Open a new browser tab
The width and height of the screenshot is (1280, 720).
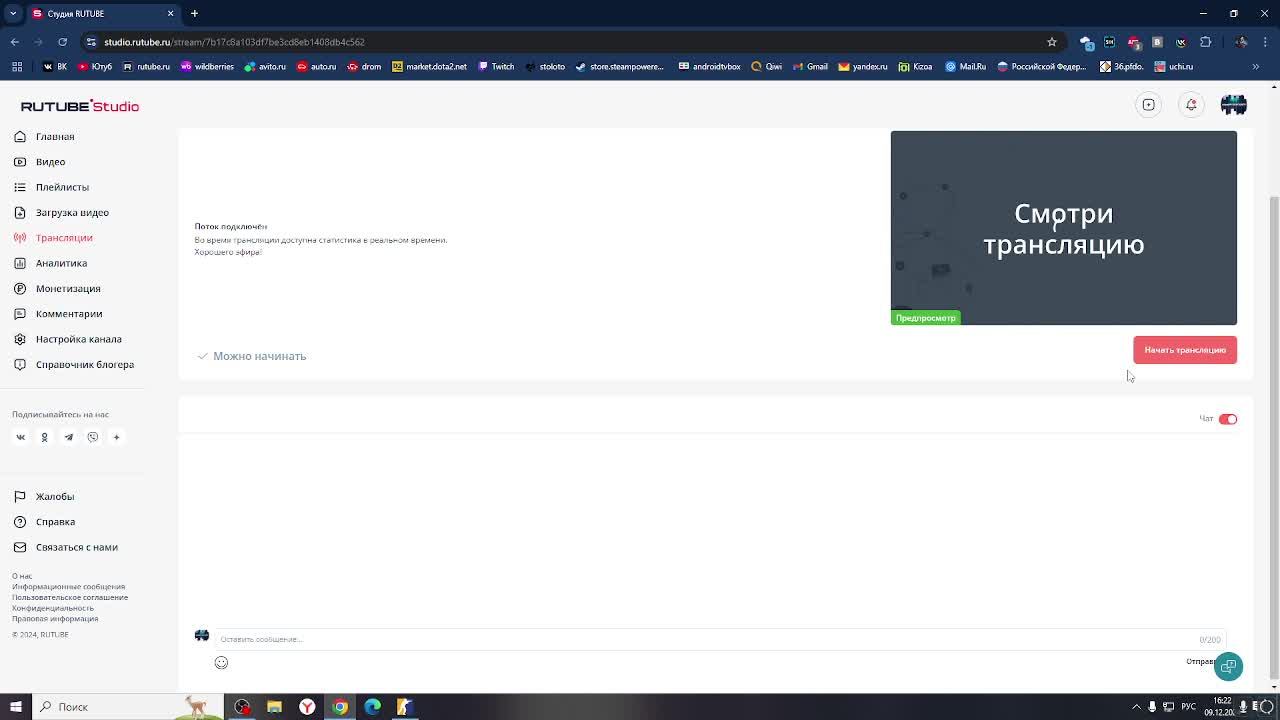pos(194,14)
